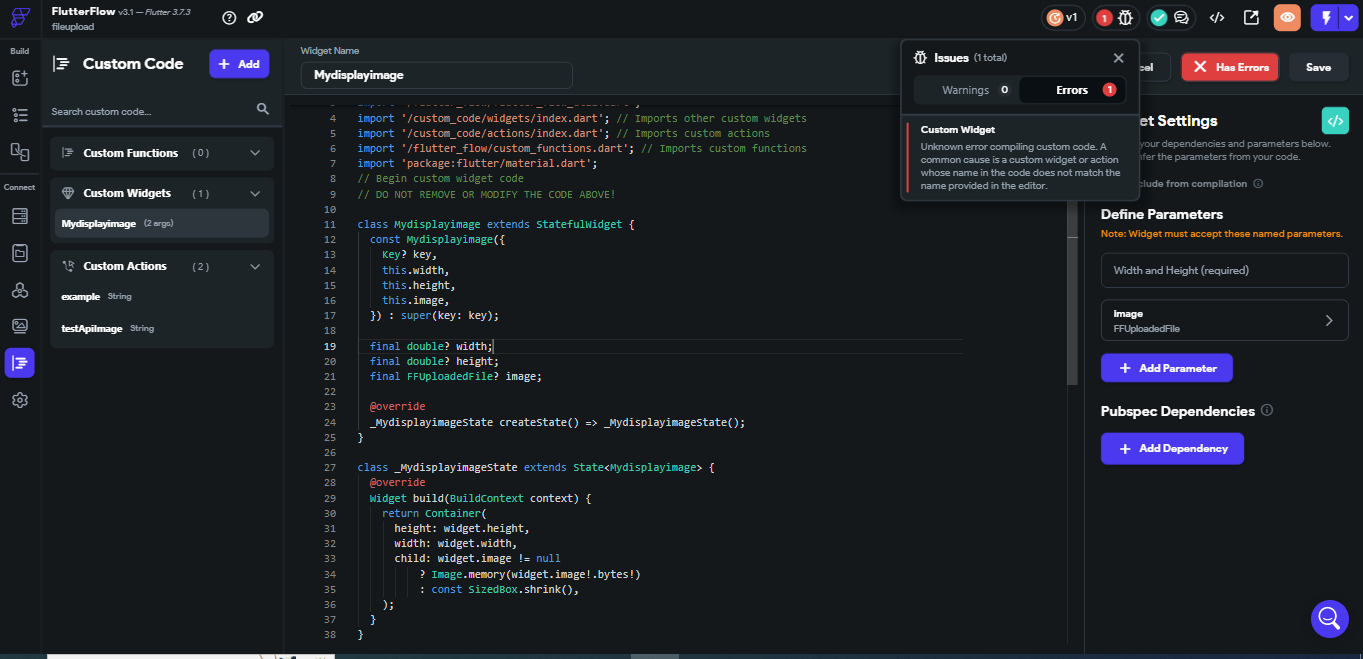Click the Custom Functions header label
The height and width of the screenshot is (659, 1363).
coord(131,153)
